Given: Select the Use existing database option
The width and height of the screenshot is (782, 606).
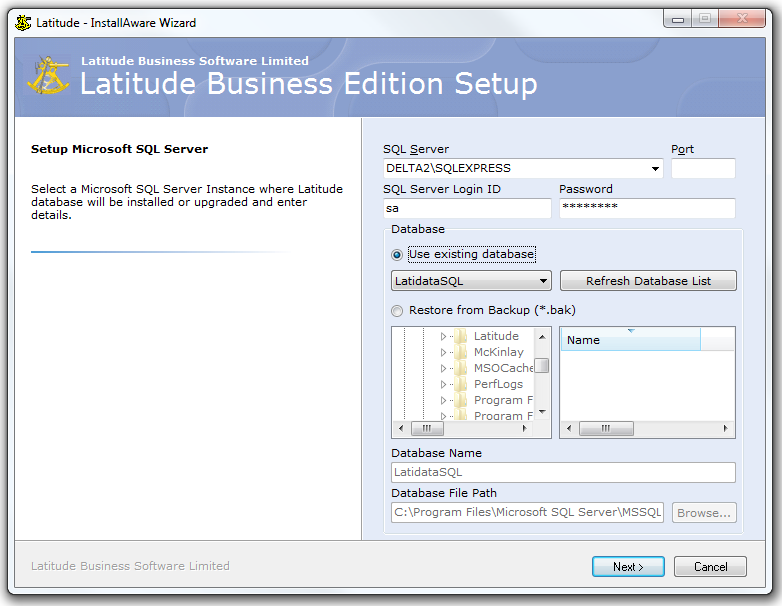Looking at the screenshot, I should [398, 255].
